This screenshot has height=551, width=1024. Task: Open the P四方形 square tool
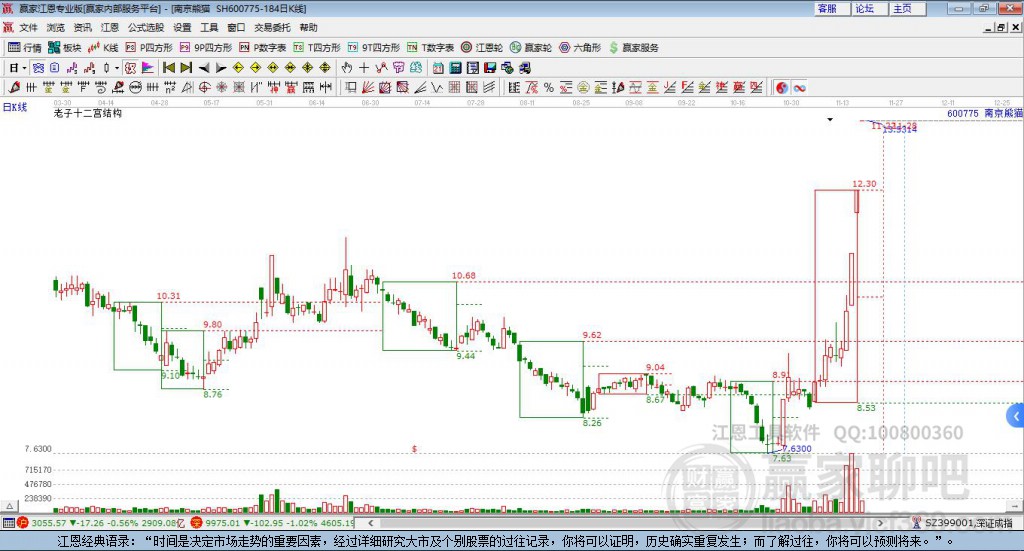(149, 48)
